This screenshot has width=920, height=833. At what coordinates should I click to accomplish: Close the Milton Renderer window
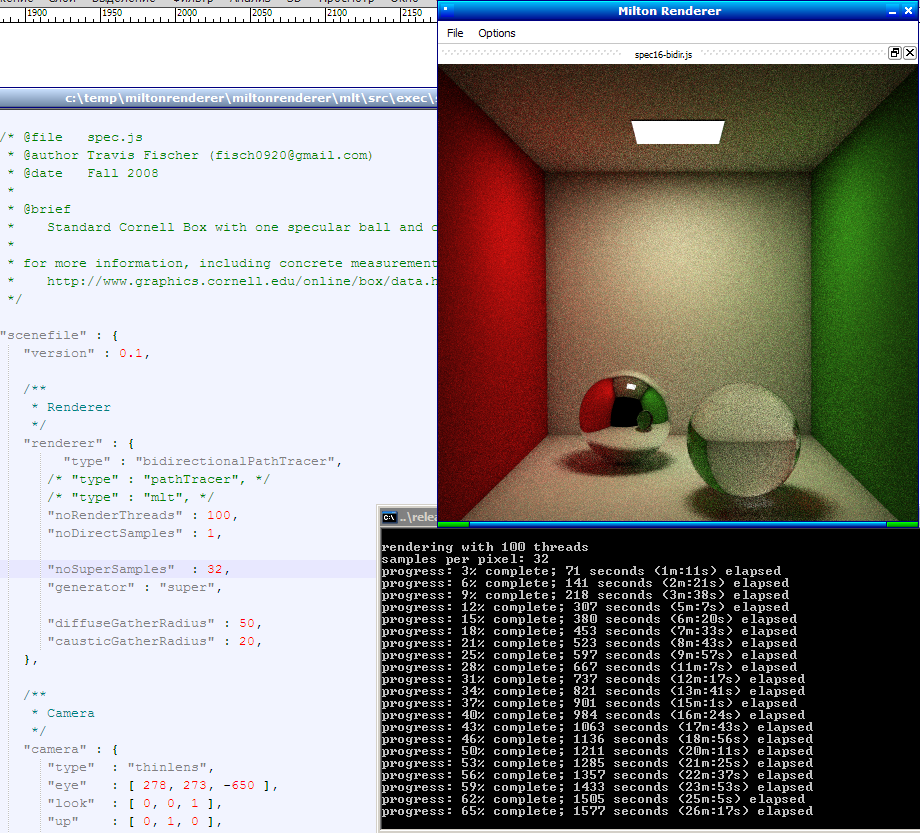click(909, 11)
